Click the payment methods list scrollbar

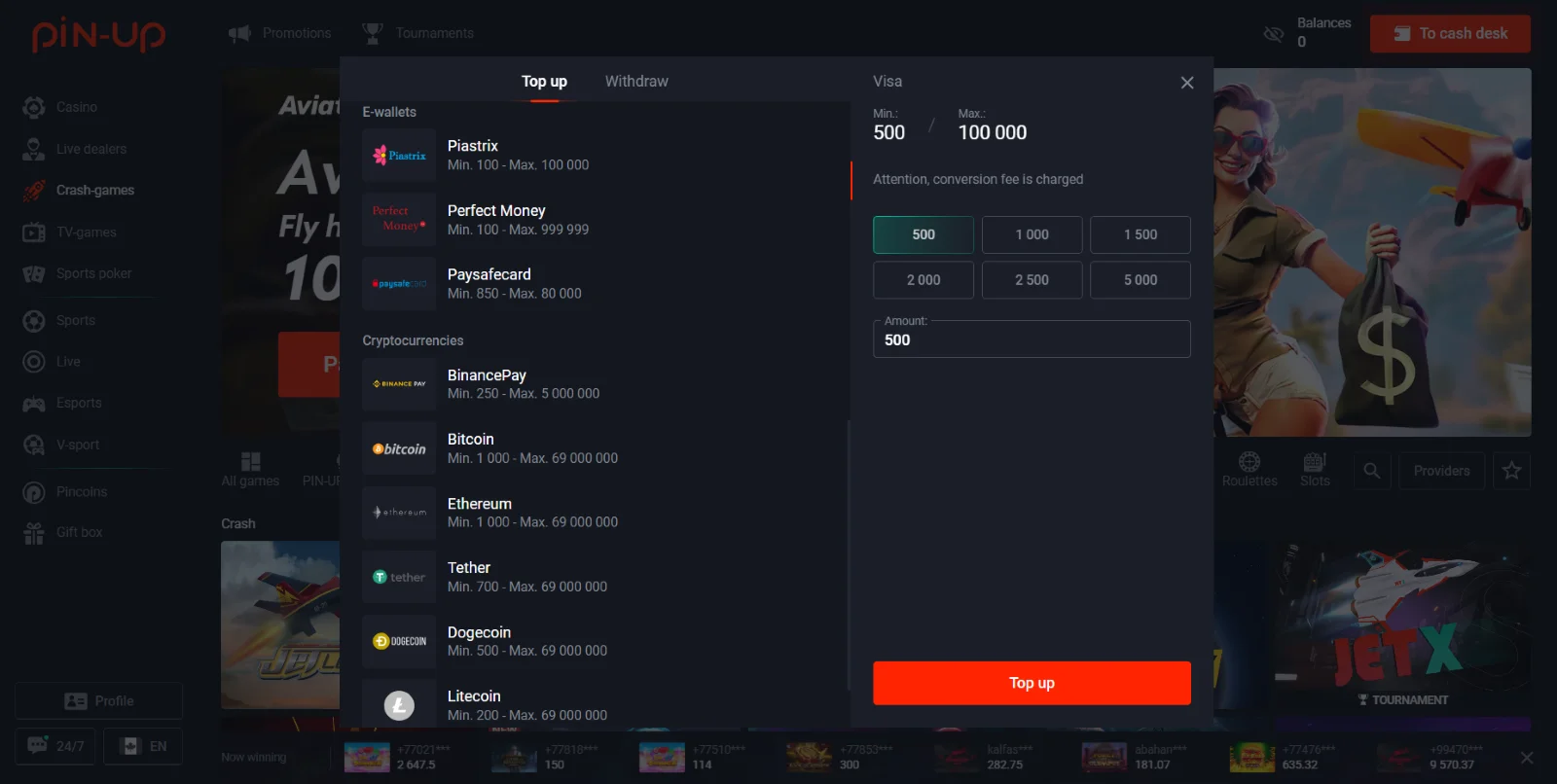point(850,554)
